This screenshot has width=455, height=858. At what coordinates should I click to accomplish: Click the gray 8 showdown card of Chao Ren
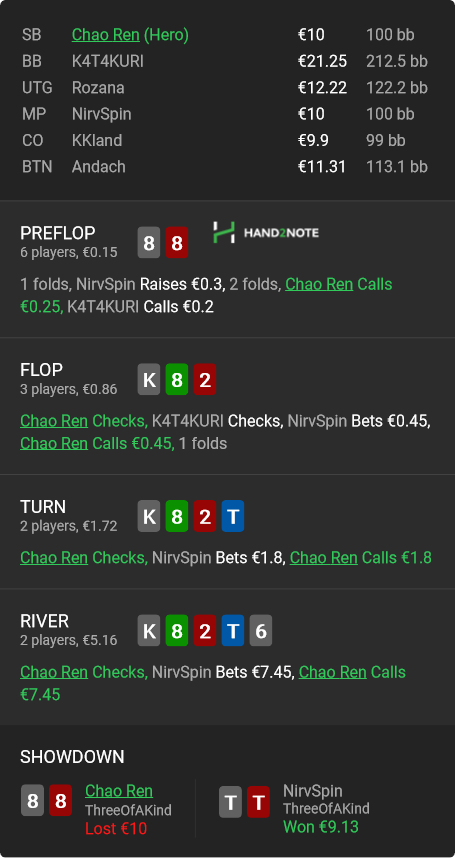[x=32, y=800]
